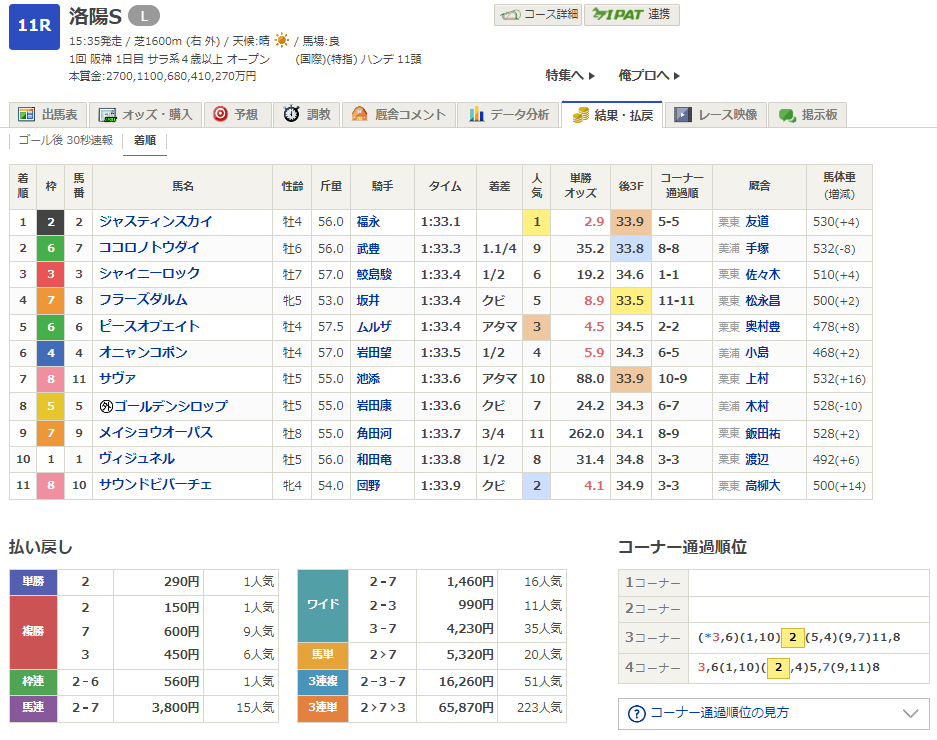
Task: Select the 着順 sub-tab
Action: [144, 141]
